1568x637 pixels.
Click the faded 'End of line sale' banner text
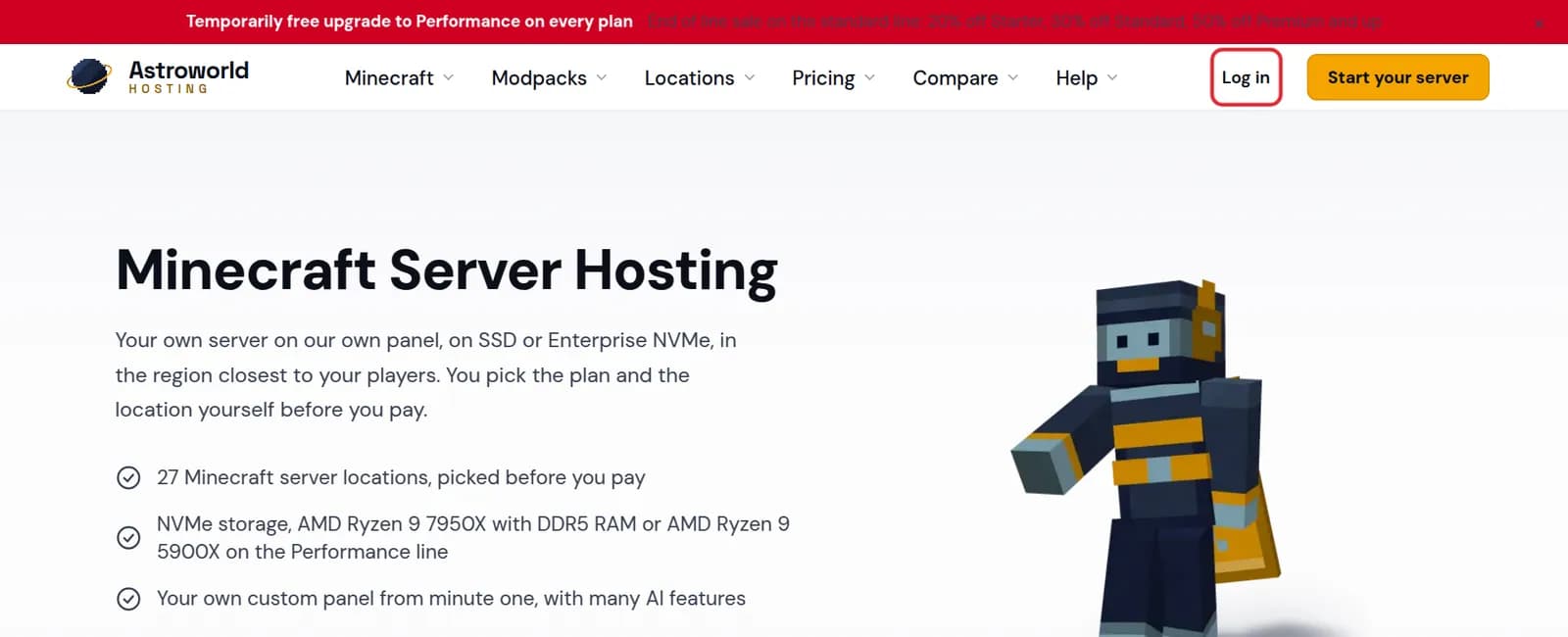[1014, 22]
